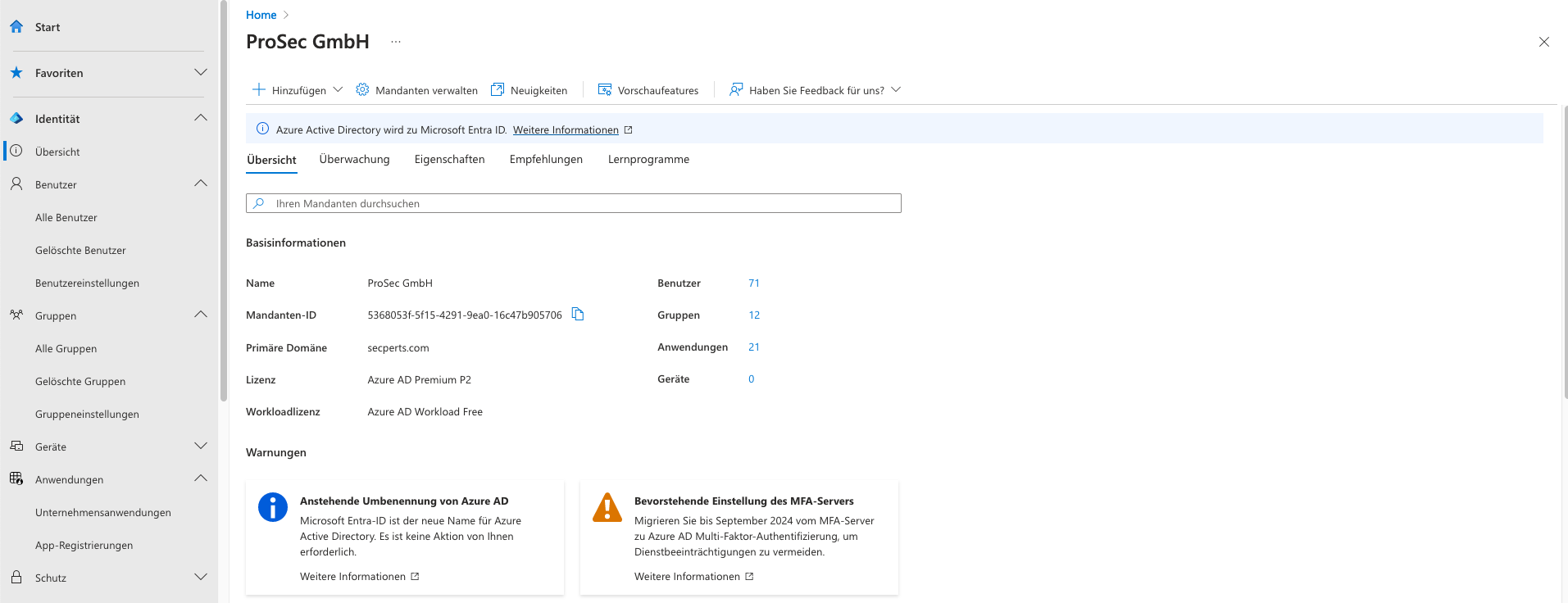Open Weitere Informationen in Azure AD rename card
The height and width of the screenshot is (603, 1568).
(x=359, y=576)
